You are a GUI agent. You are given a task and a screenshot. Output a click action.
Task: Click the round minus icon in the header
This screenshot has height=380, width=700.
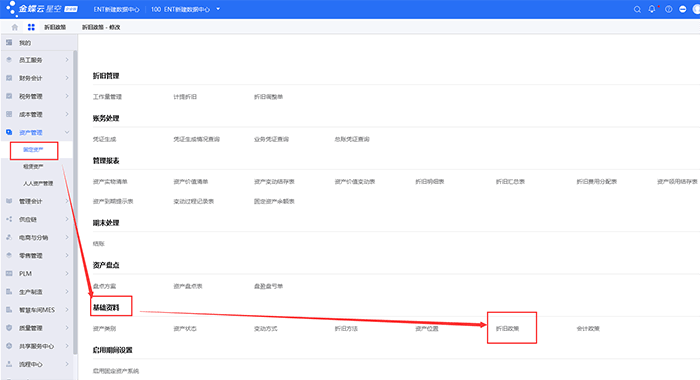pos(683,9)
